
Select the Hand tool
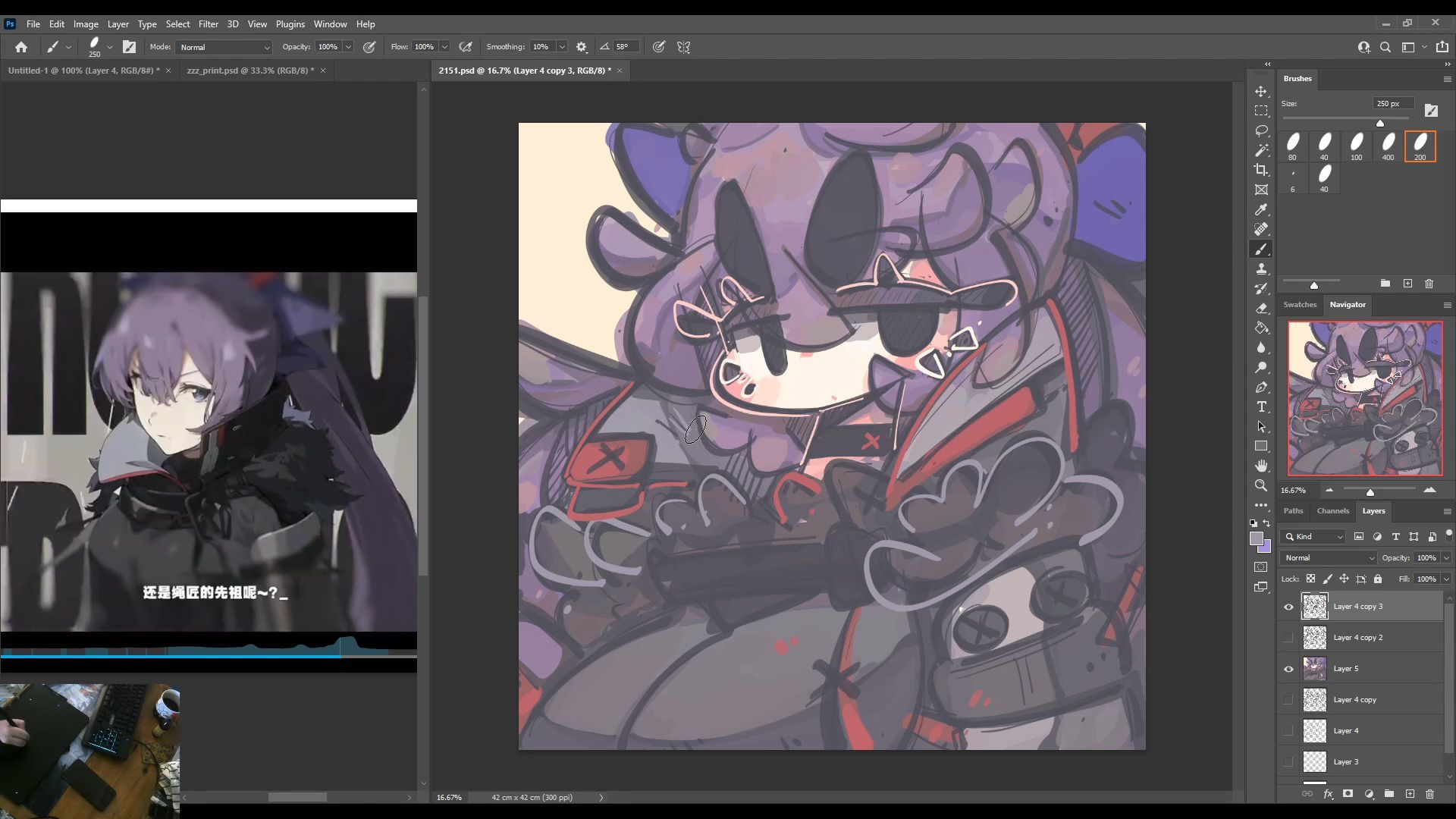tap(1261, 466)
